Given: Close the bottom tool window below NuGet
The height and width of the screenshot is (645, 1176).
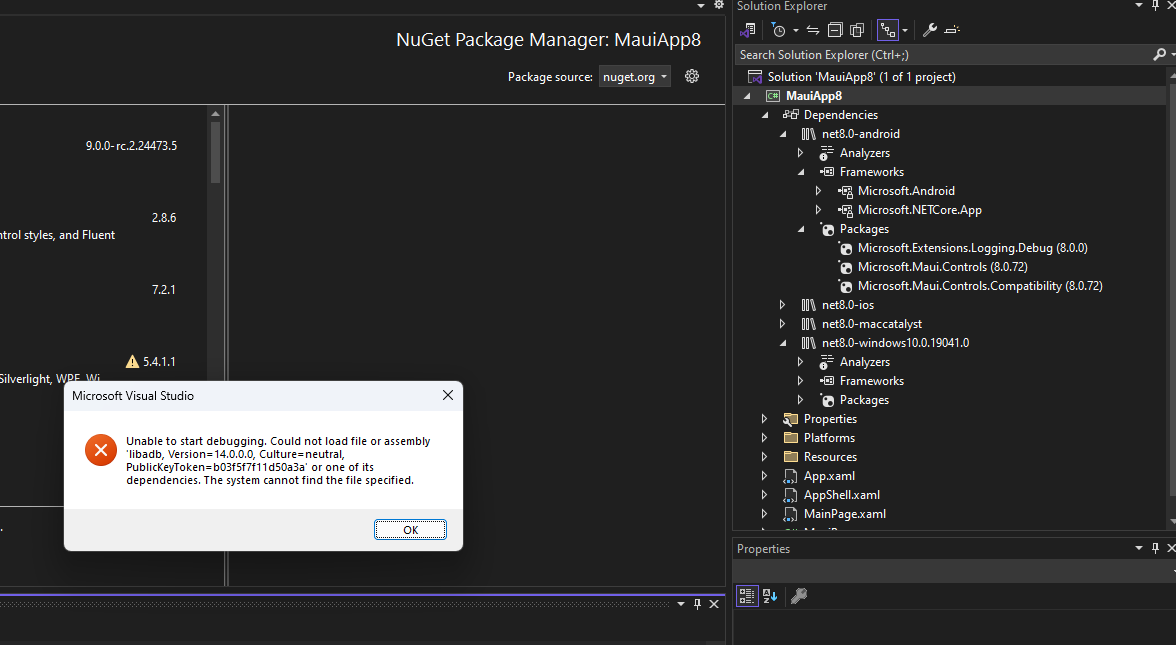Looking at the screenshot, I should click(x=714, y=604).
